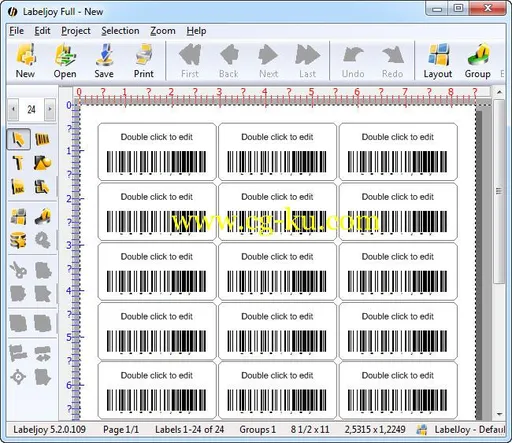Open the layout squares icon in sidebar
Image resolution: width=512 pixels, height=443 pixels.
click(x=18, y=217)
